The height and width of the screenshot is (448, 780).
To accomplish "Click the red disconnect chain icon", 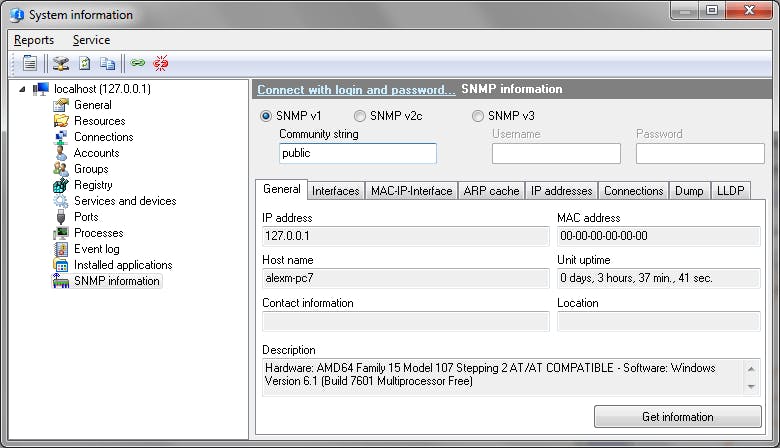I will pos(161,63).
